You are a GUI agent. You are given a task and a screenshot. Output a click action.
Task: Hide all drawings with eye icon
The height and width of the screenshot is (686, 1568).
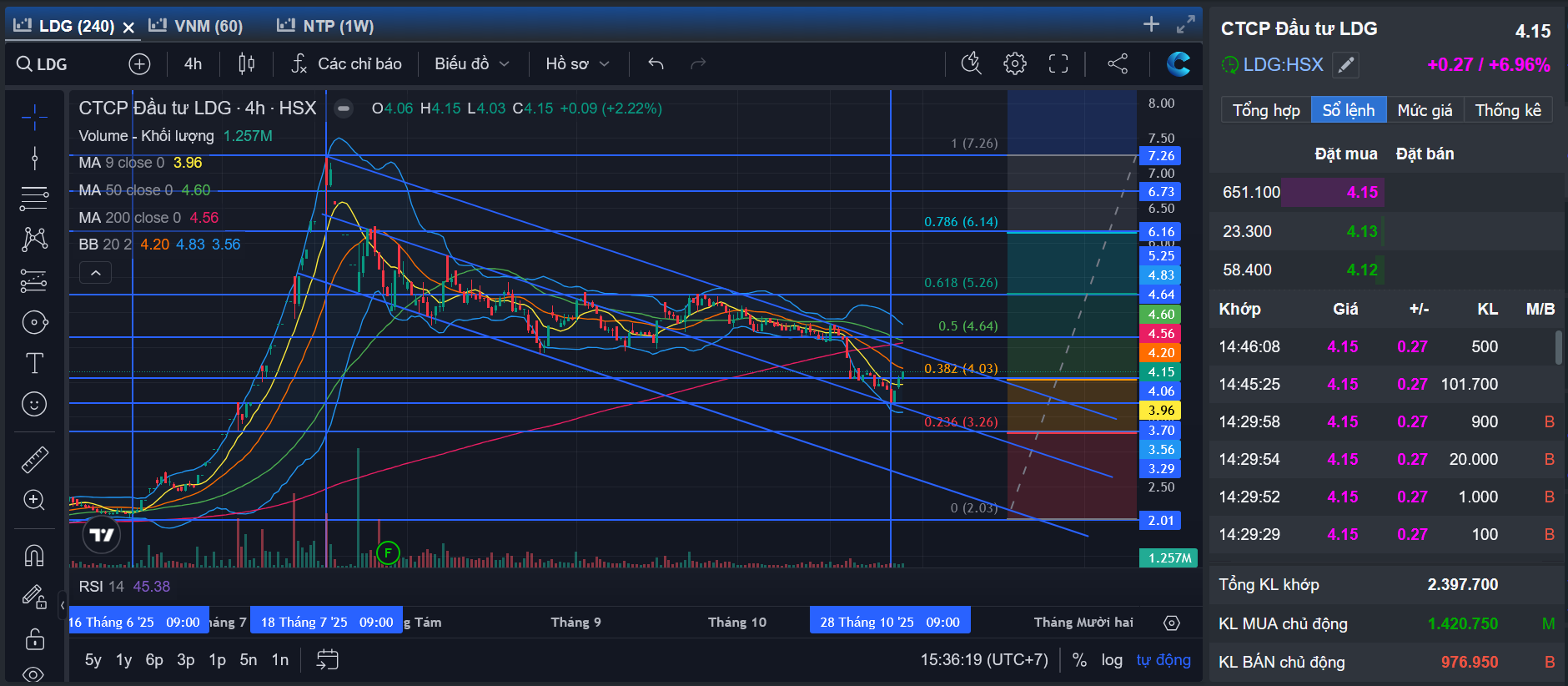34,673
